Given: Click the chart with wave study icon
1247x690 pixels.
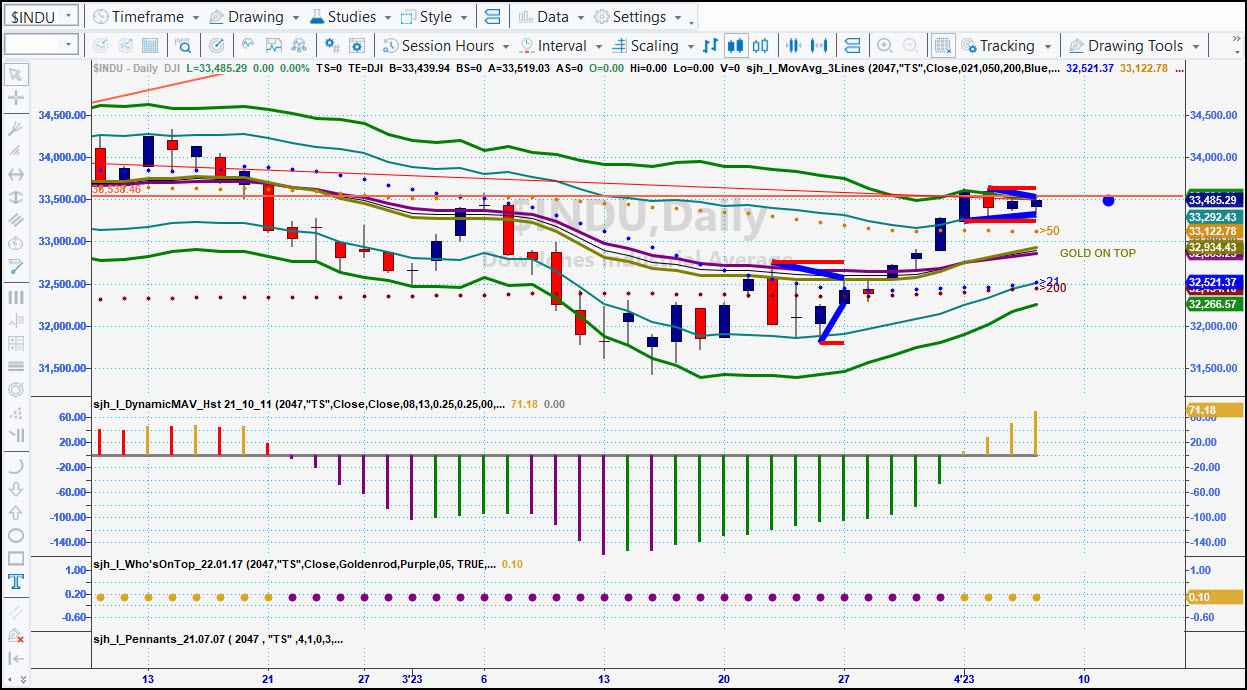Looking at the screenshot, I should point(273,46).
